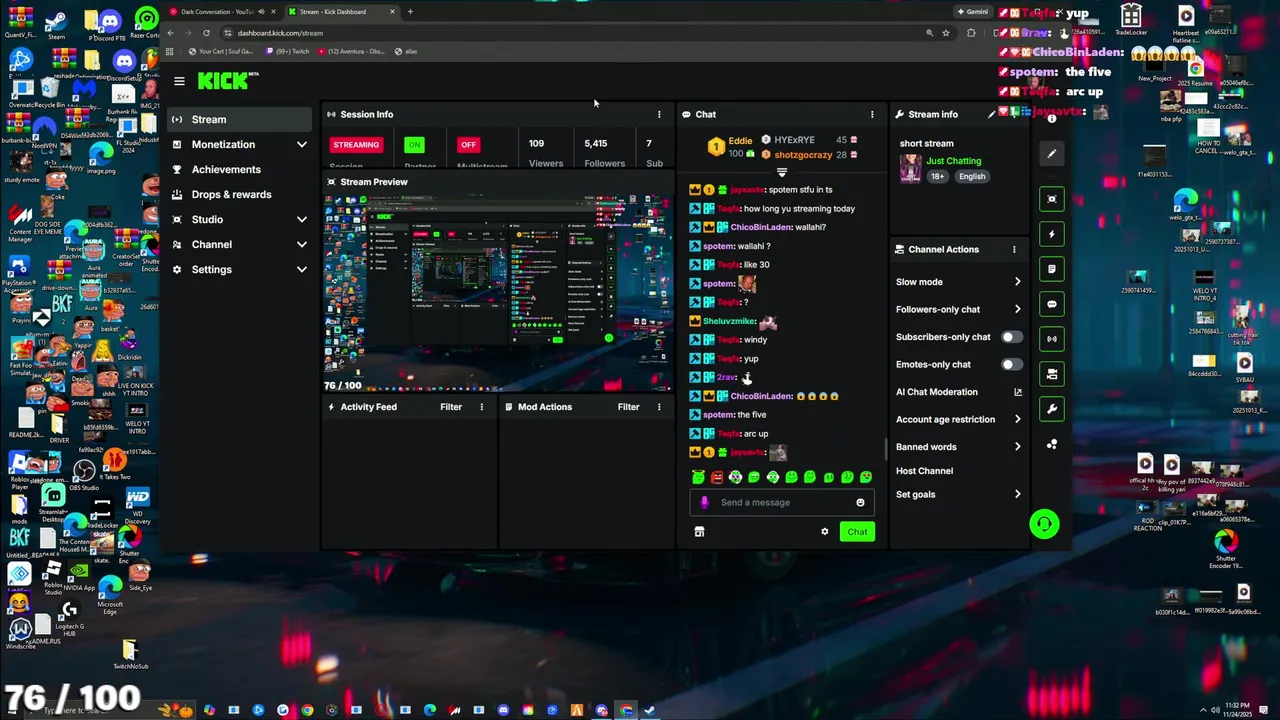Viewport: 1280px width, 720px height.
Task: Click the Stream Preview video thumbnail
Action: pyautogui.click(x=498, y=292)
